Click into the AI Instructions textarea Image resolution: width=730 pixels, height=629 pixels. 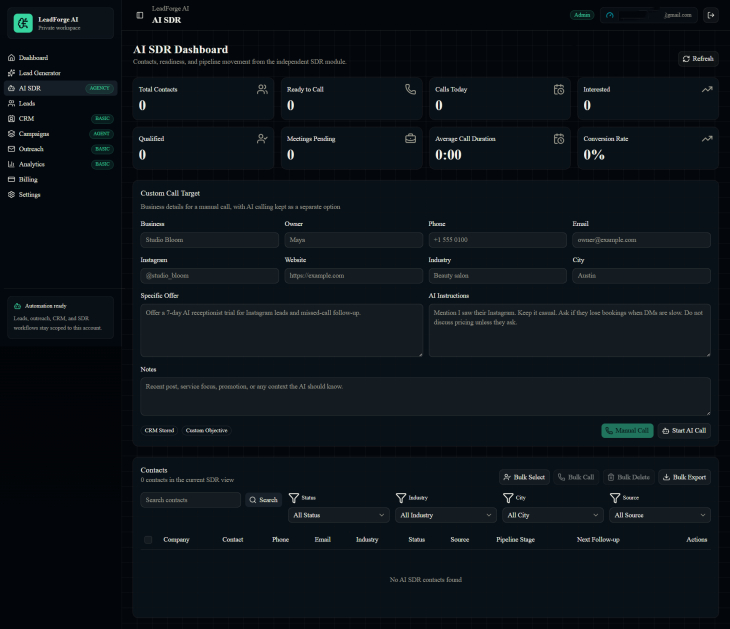[570, 331]
